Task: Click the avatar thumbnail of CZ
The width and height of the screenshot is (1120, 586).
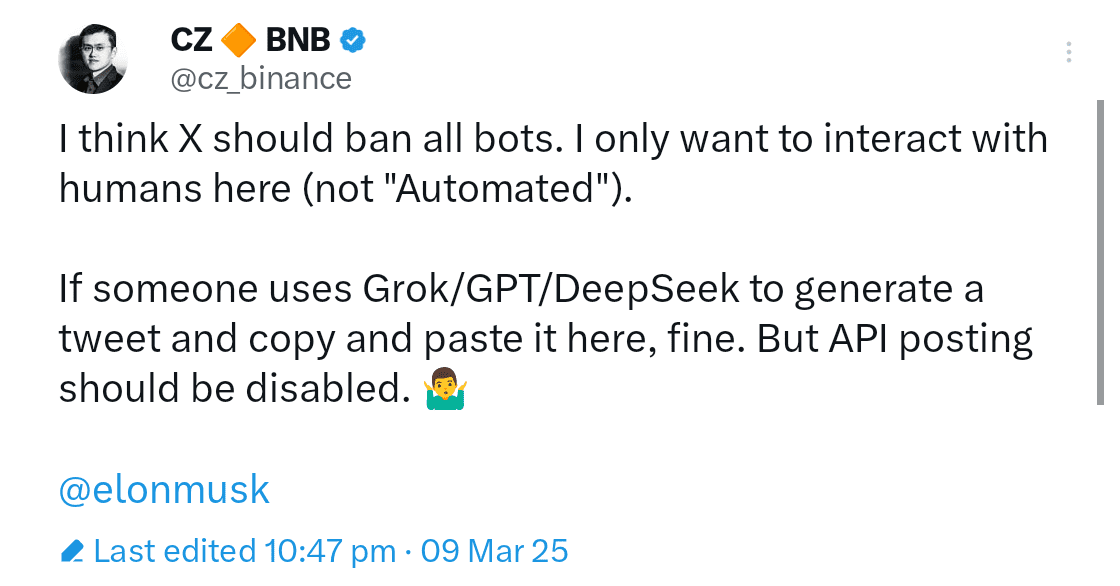Action: pos(93,58)
